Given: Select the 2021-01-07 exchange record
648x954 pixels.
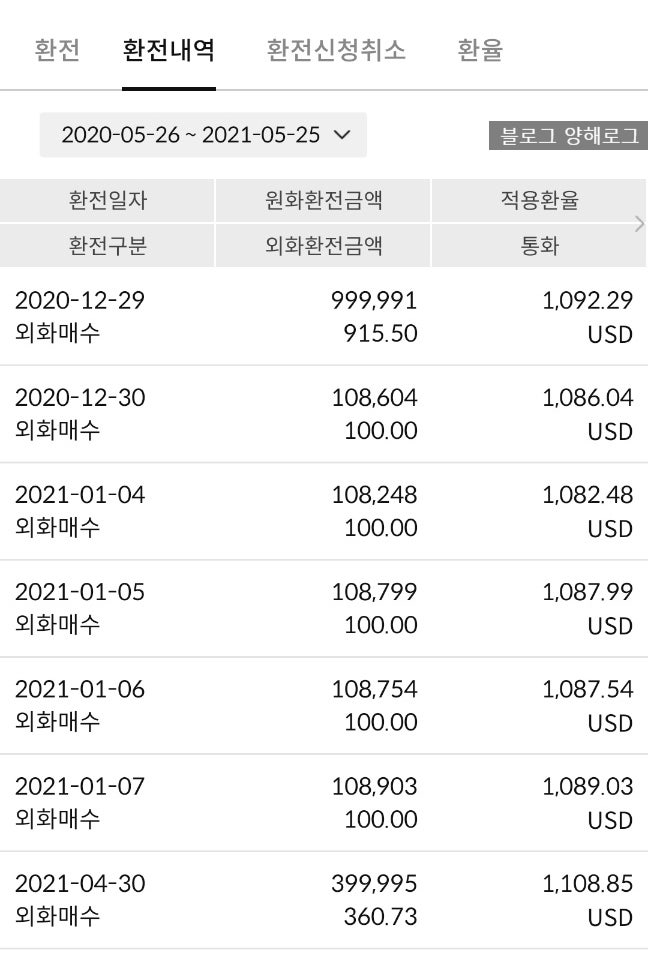Looking at the screenshot, I should click(x=324, y=803).
